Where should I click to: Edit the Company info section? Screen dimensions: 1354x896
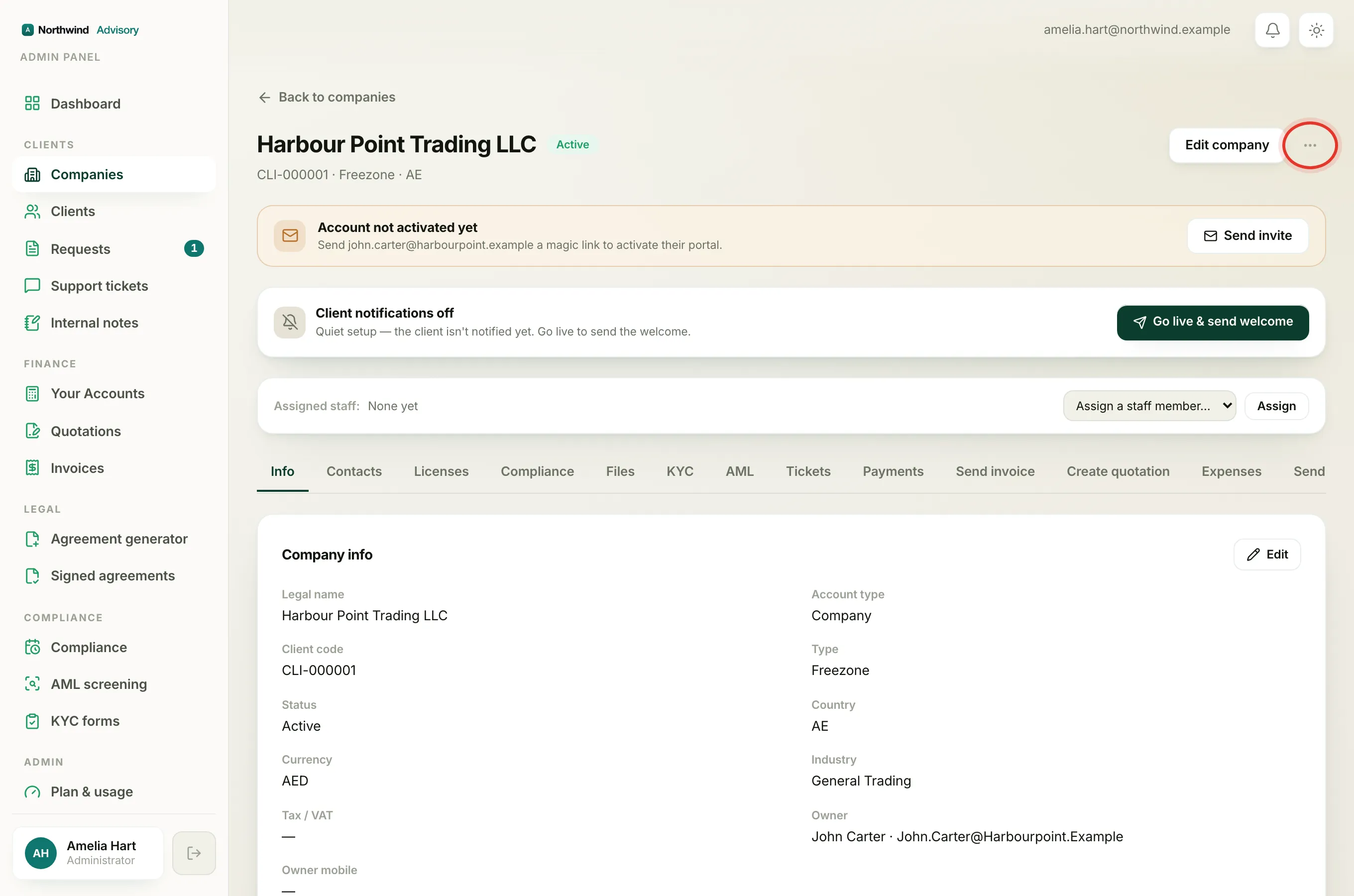coord(1267,555)
